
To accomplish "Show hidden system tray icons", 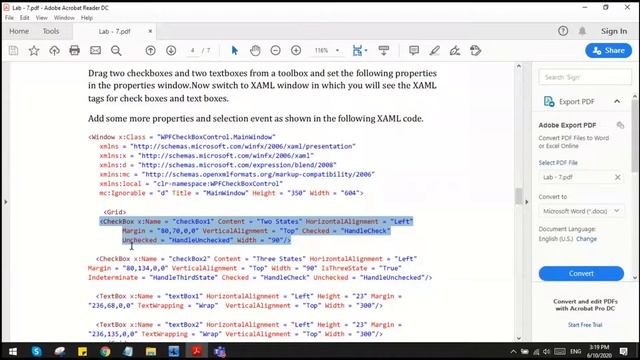I will 513,351.
